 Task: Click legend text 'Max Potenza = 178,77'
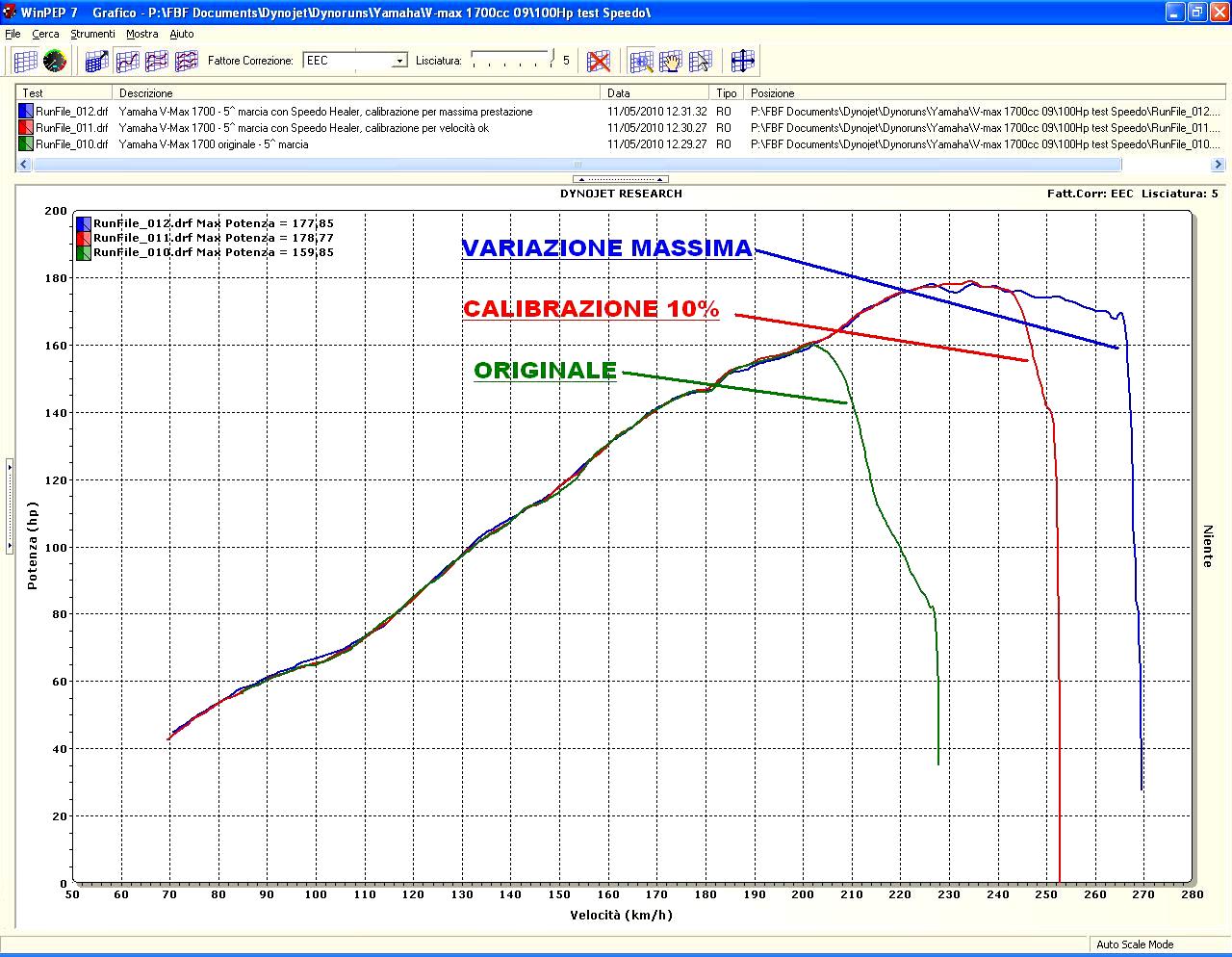pos(265,238)
